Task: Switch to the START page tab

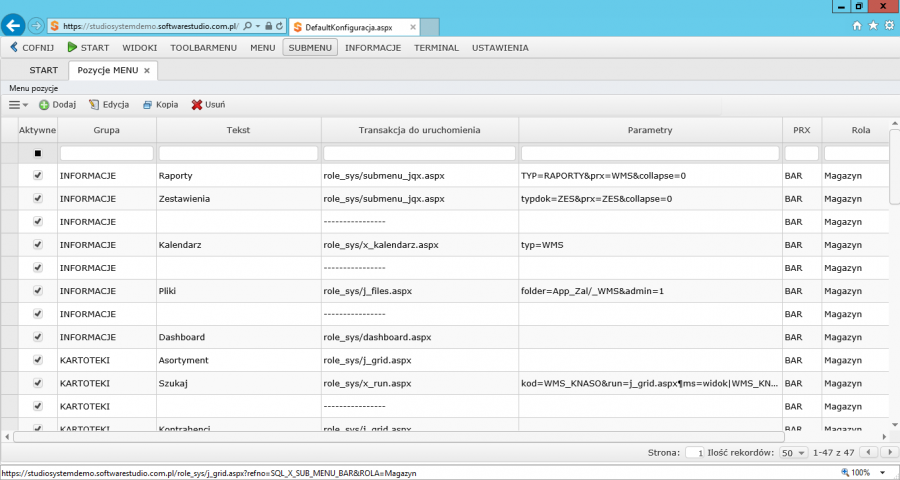Action: click(44, 70)
